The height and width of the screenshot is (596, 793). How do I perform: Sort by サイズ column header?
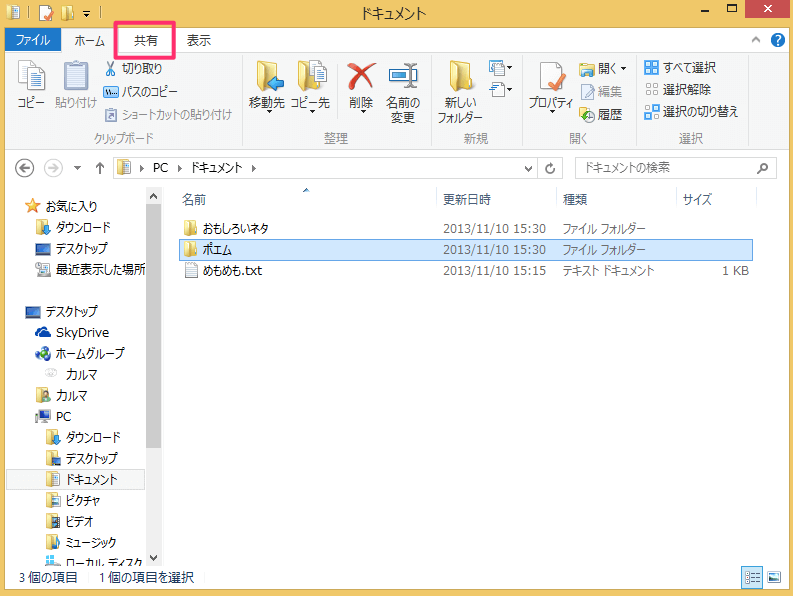716,199
